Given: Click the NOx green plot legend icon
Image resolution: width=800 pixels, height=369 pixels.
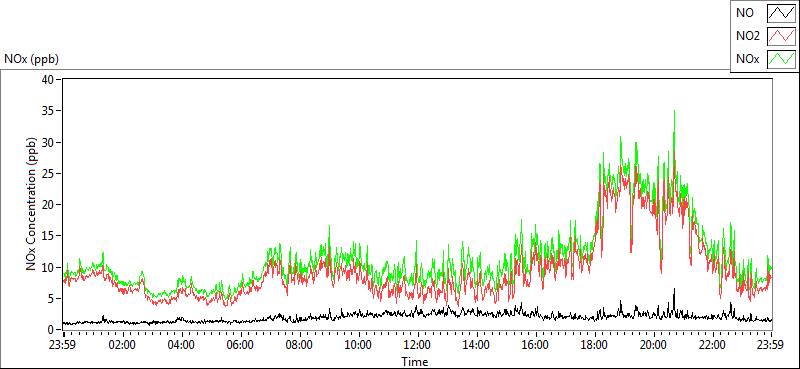Looking at the screenshot, I should click(x=782, y=59).
